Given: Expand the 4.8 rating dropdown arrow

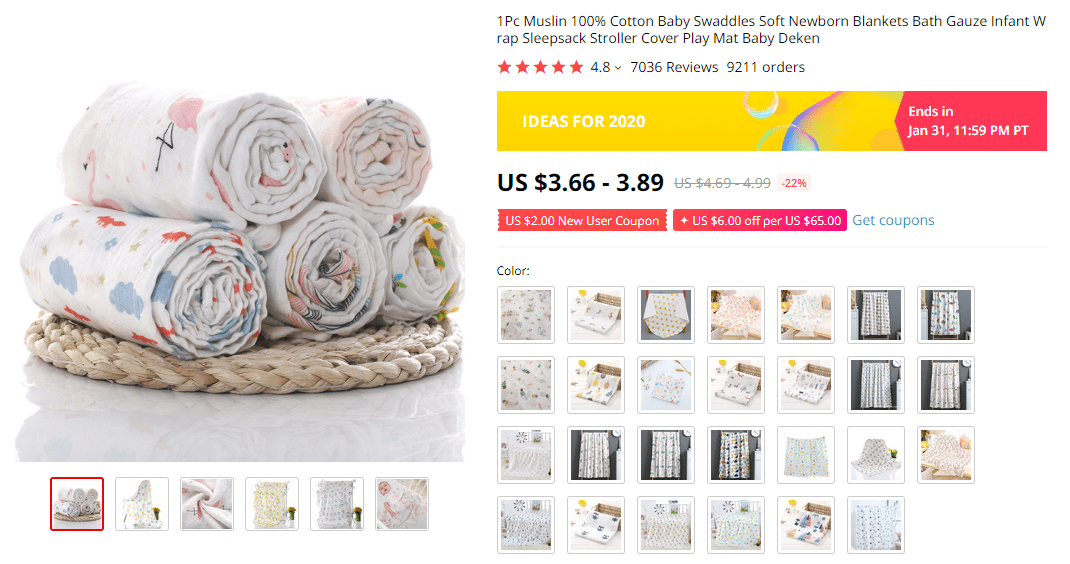Looking at the screenshot, I should click(x=618, y=68).
